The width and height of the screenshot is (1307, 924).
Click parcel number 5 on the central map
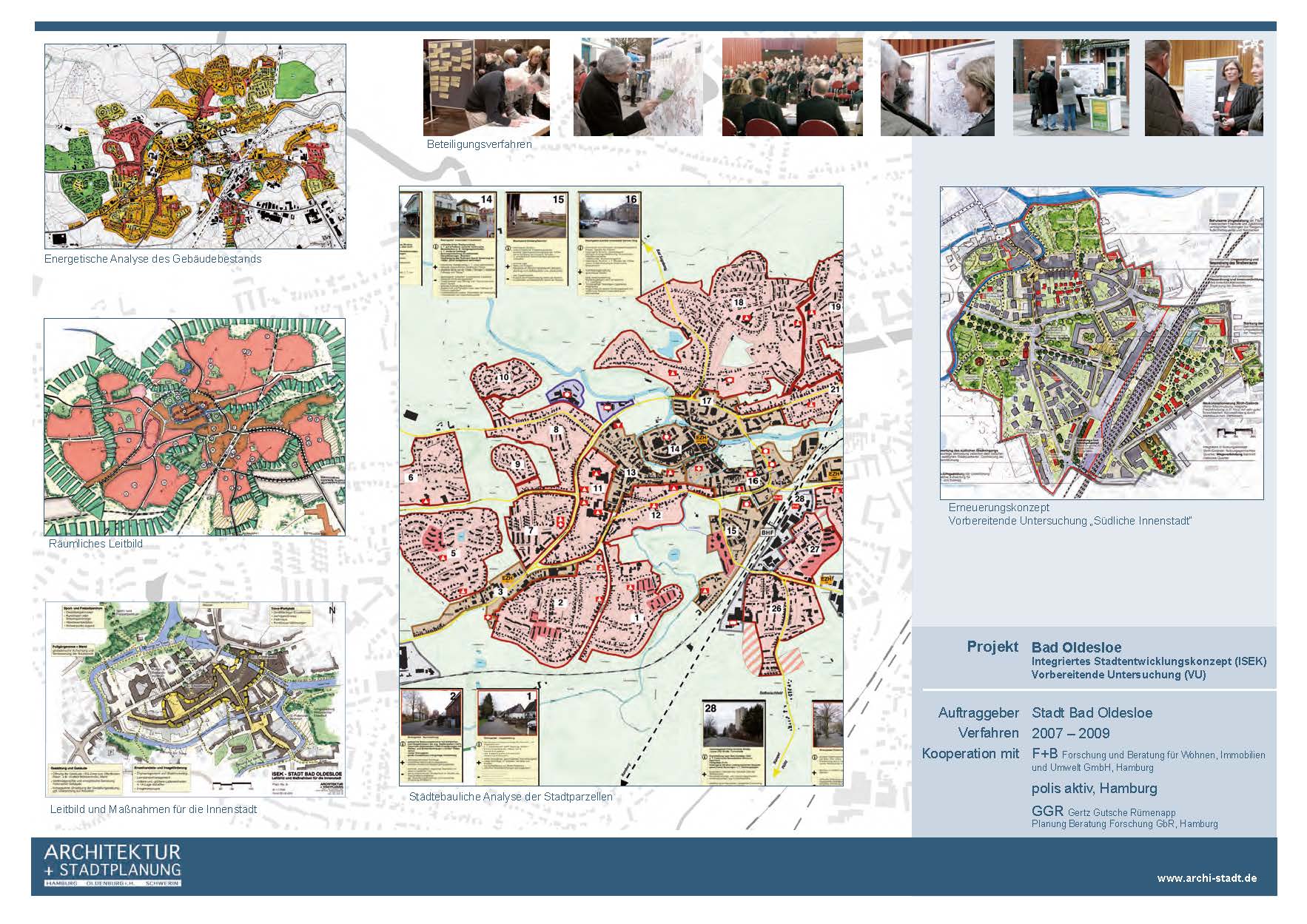pos(453,553)
